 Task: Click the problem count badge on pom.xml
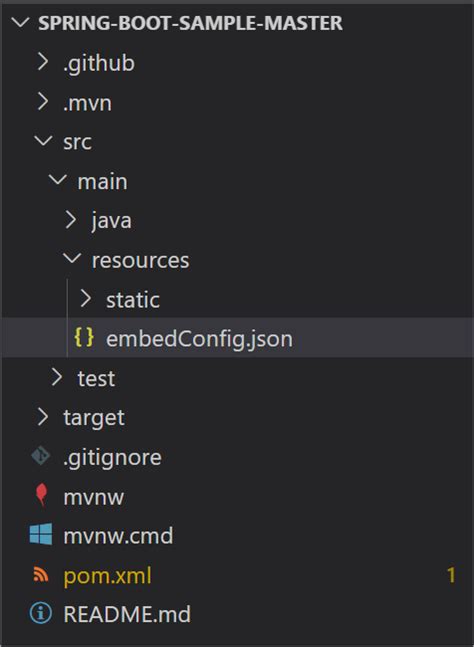451,575
